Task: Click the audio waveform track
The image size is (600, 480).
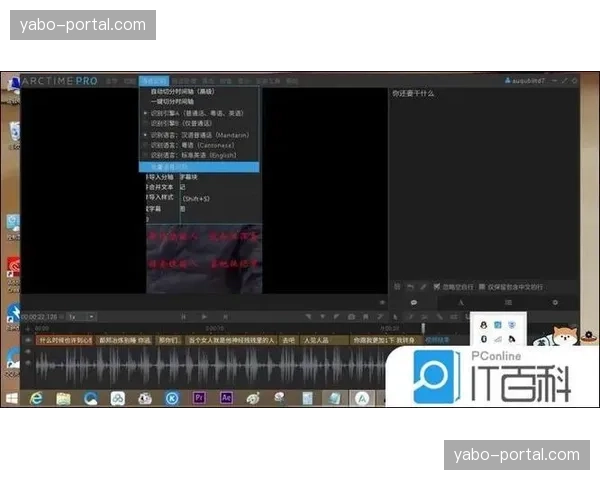Action: coord(210,367)
